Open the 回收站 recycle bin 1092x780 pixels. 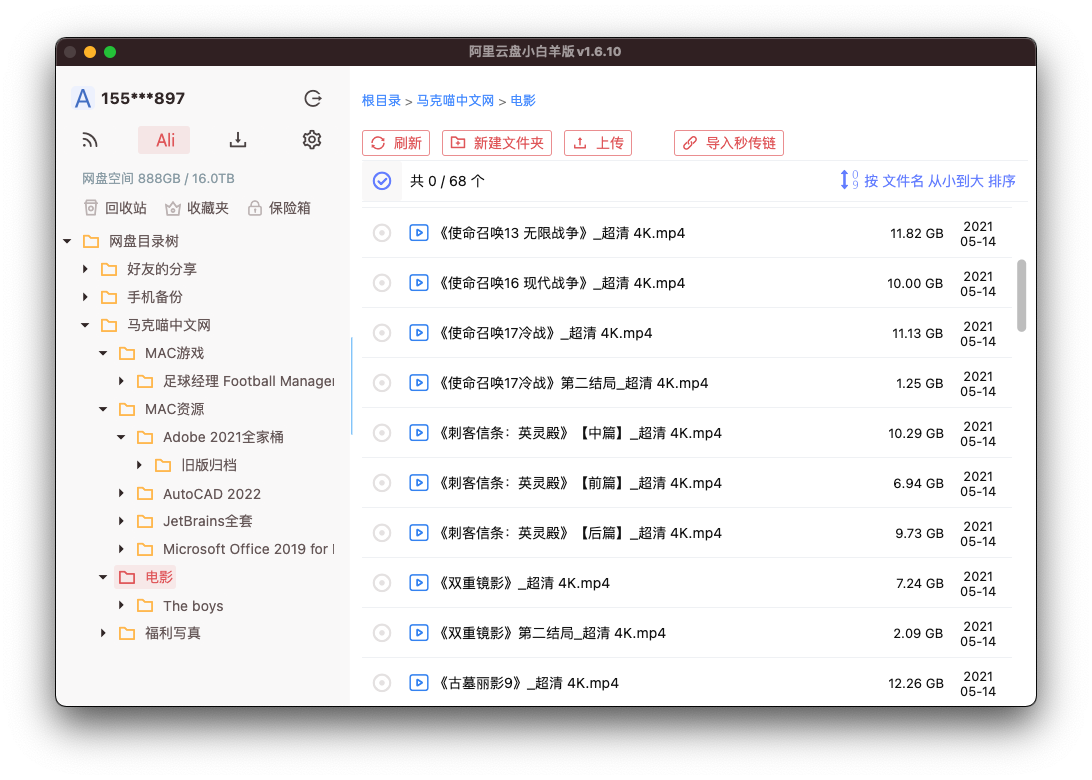click(x=115, y=208)
